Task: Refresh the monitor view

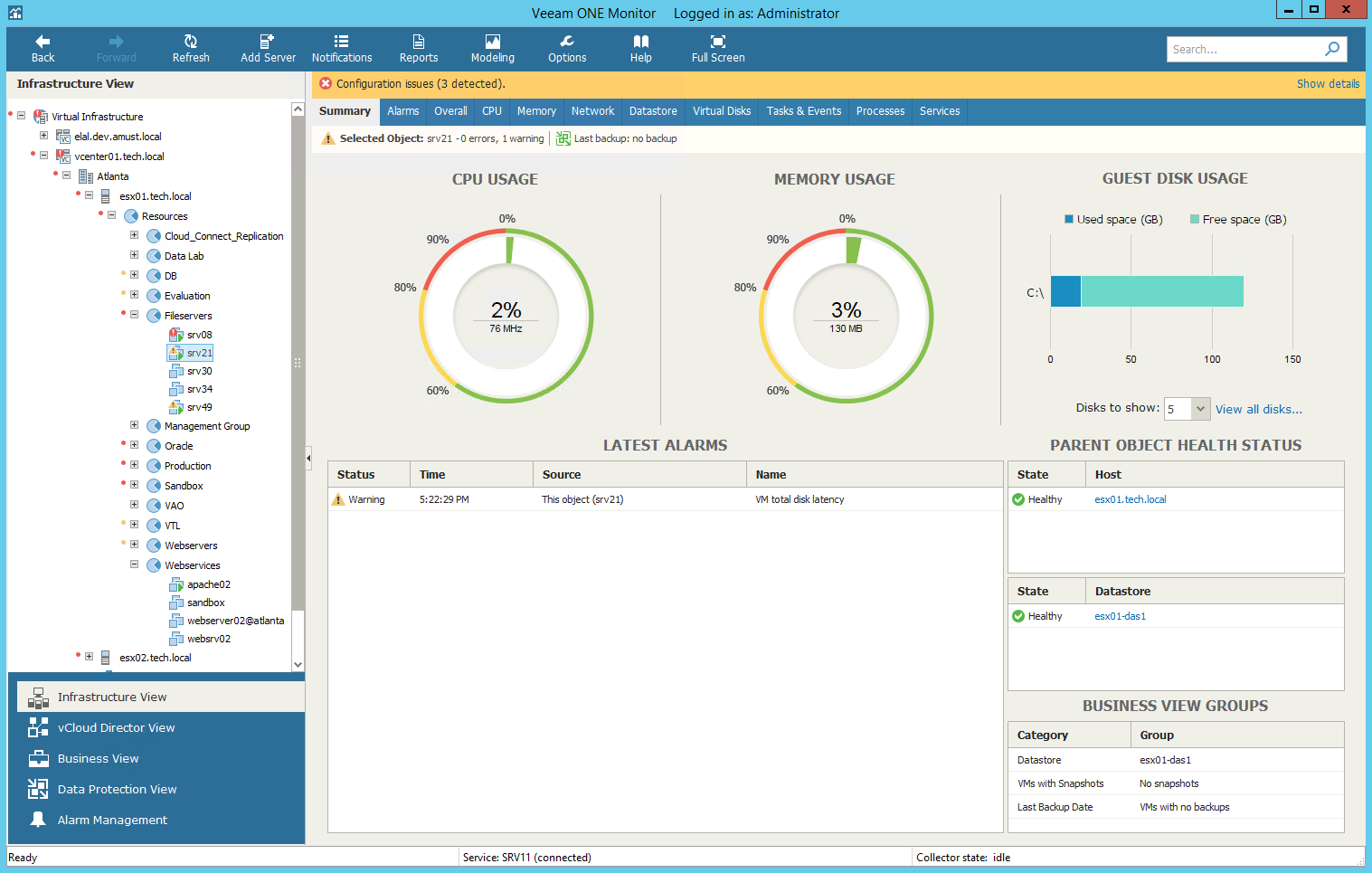Action: 191,49
